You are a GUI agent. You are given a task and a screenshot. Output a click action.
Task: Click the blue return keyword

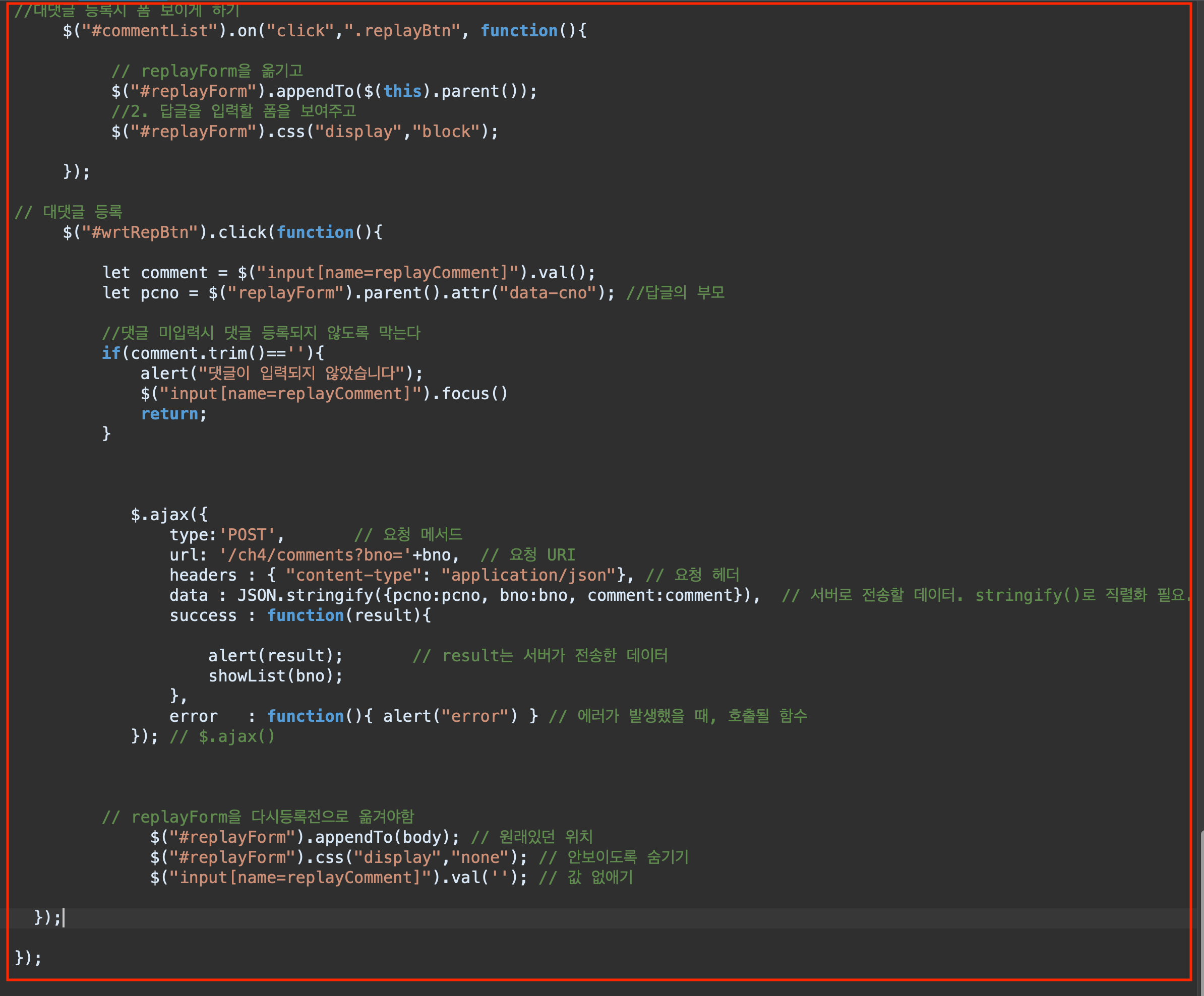click(169, 413)
